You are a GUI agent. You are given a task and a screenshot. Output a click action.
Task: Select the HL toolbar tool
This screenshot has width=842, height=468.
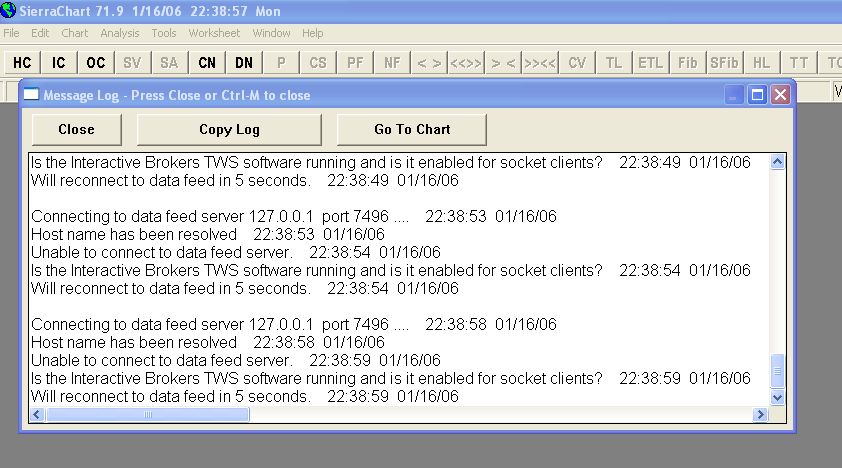coord(761,63)
